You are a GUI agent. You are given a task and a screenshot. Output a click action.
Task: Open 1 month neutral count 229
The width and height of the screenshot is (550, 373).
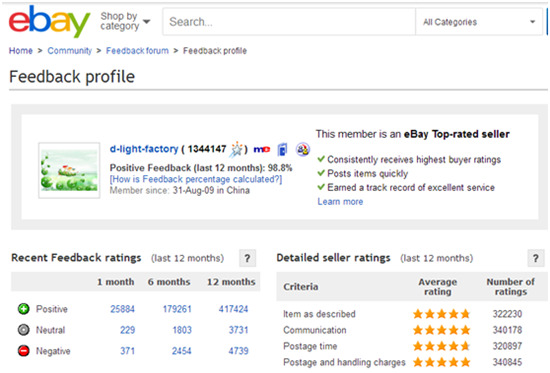coord(127,330)
